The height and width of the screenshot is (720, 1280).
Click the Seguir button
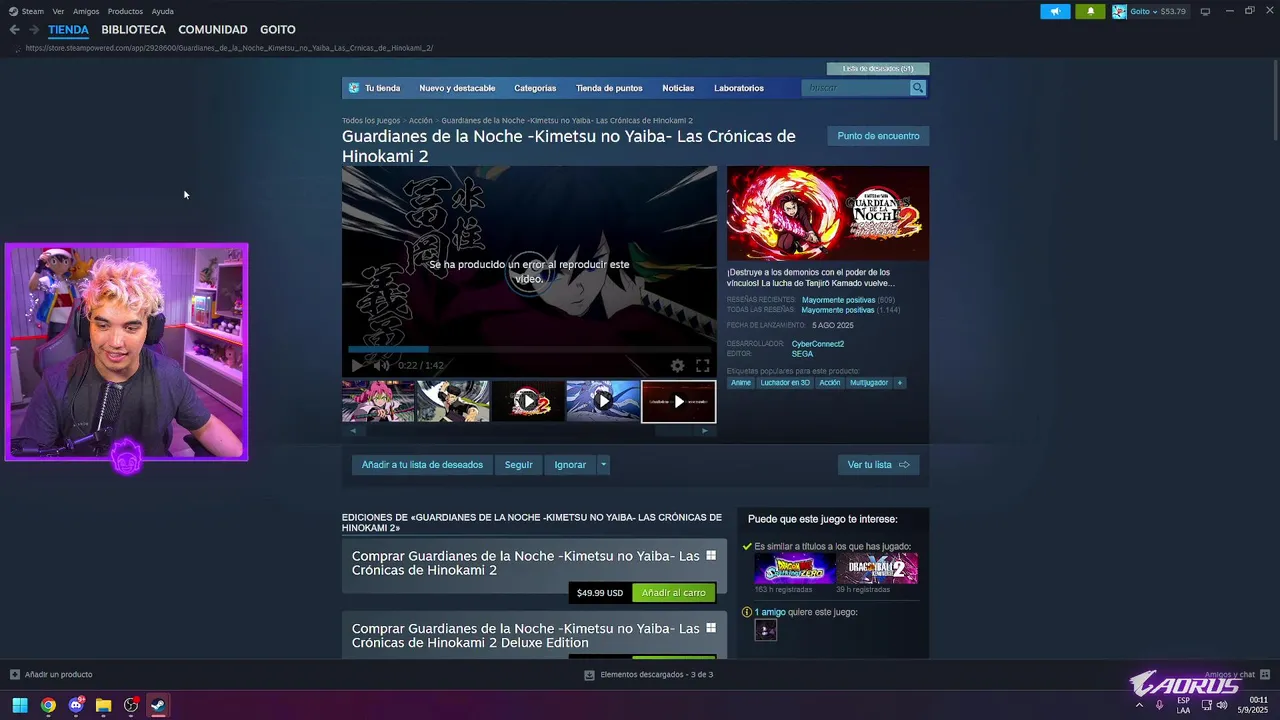coord(519,465)
